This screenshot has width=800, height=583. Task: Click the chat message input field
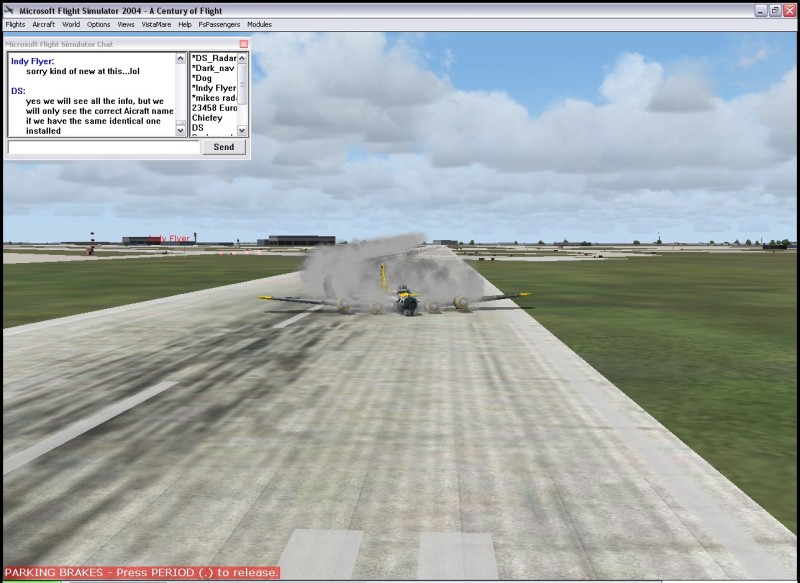(104, 147)
